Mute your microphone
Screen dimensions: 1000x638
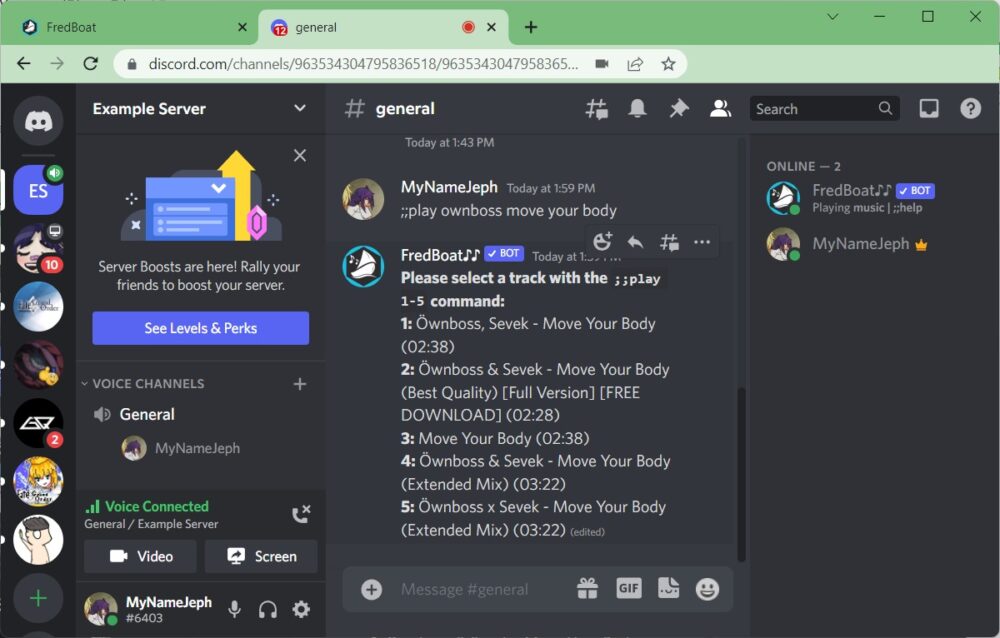click(x=233, y=609)
